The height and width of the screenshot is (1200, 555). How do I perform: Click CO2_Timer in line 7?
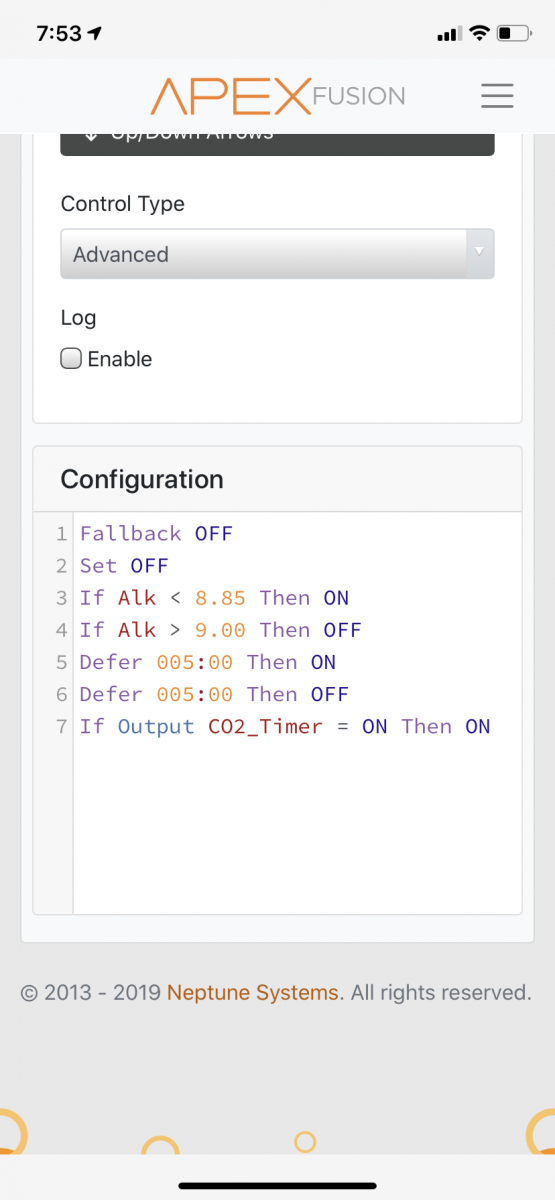[x=265, y=726]
